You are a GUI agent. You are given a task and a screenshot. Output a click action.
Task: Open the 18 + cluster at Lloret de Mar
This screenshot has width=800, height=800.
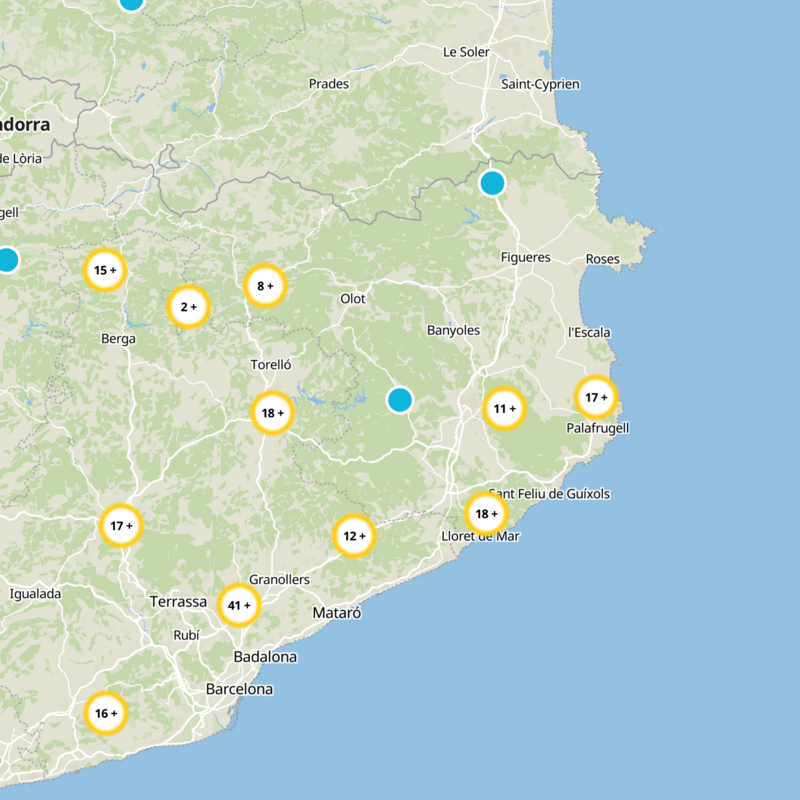pyautogui.click(x=486, y=514)
